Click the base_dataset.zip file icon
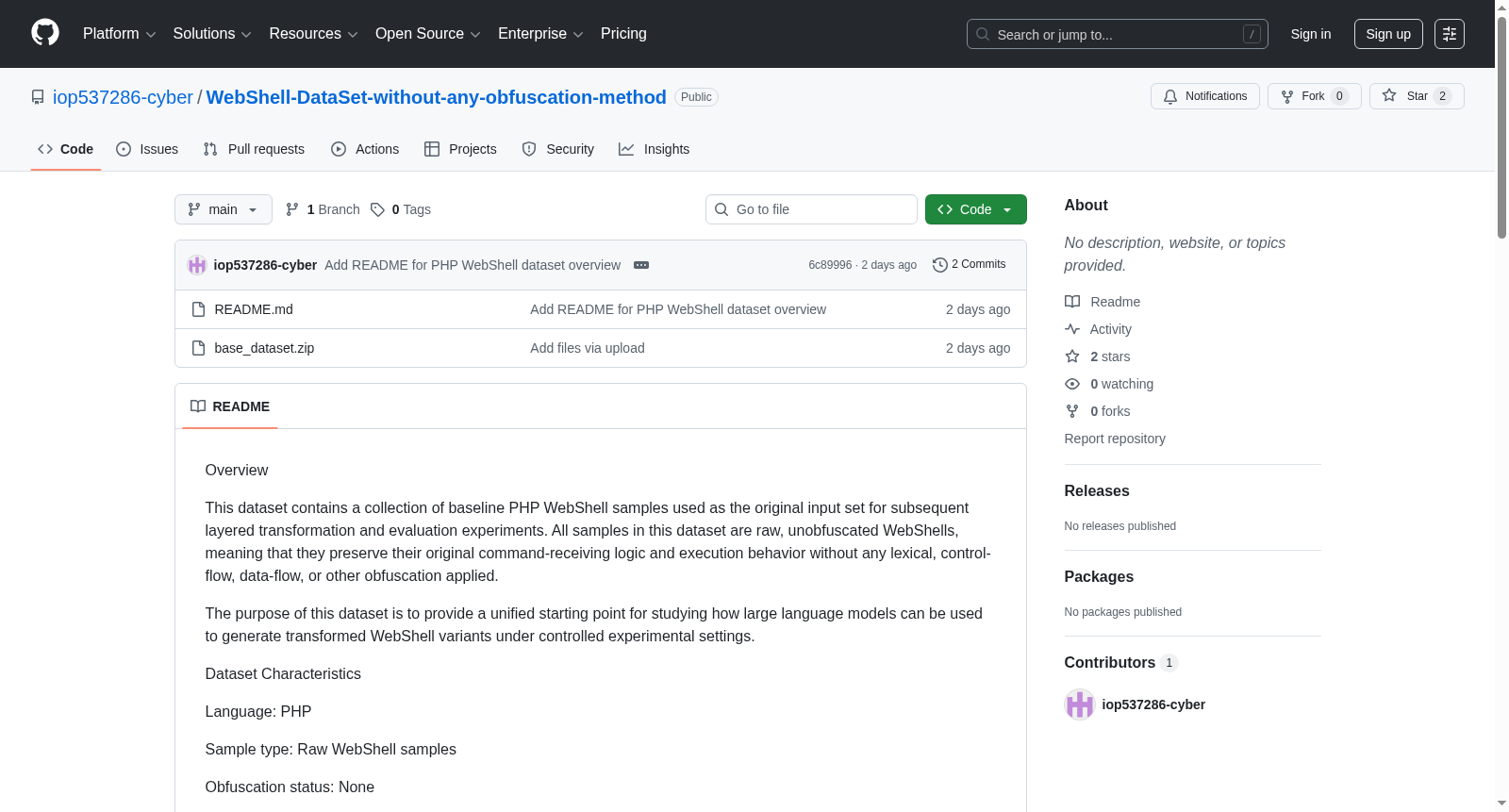 (x=198, y=348)
